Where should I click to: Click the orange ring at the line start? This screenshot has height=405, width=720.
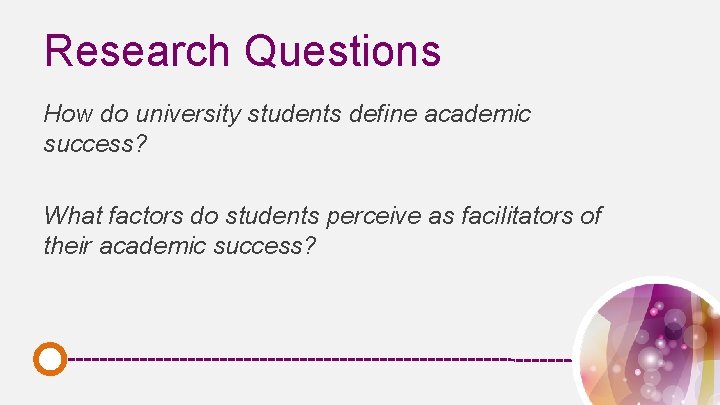point(50,359)
